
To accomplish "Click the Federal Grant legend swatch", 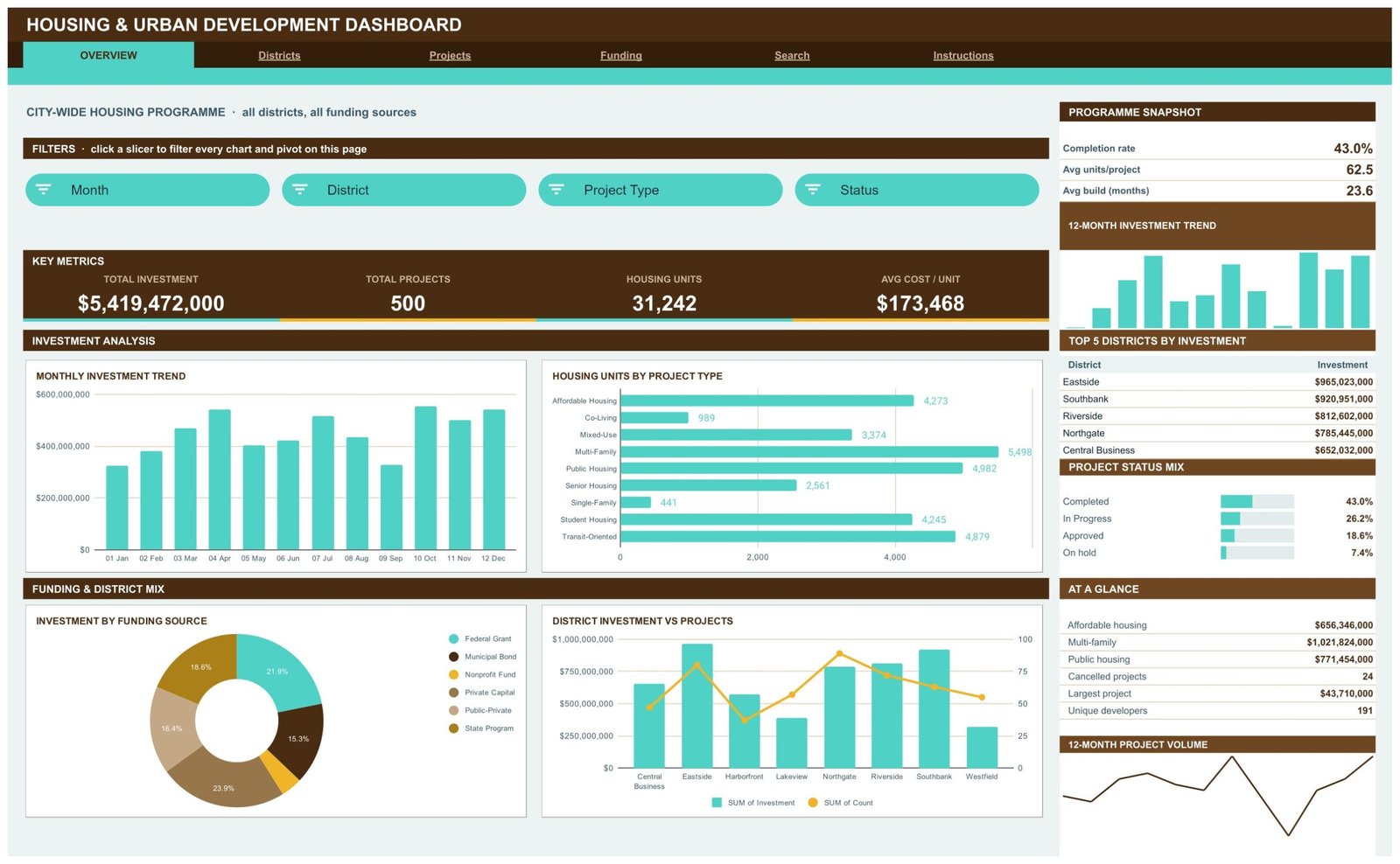I will tap(453, 638).
